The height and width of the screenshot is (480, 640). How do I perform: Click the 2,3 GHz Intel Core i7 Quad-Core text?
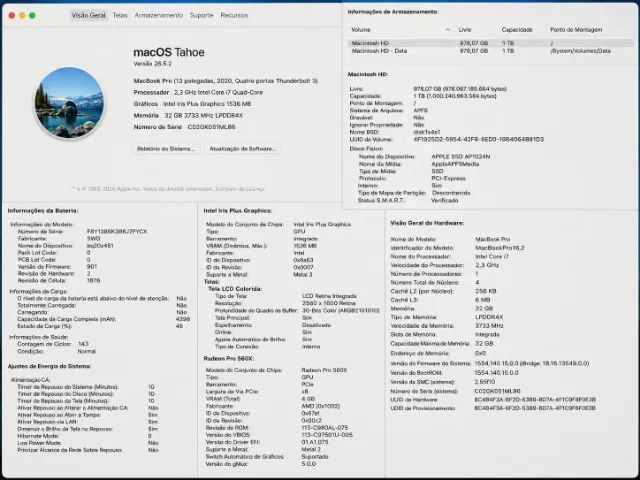[x=218, y=92]
